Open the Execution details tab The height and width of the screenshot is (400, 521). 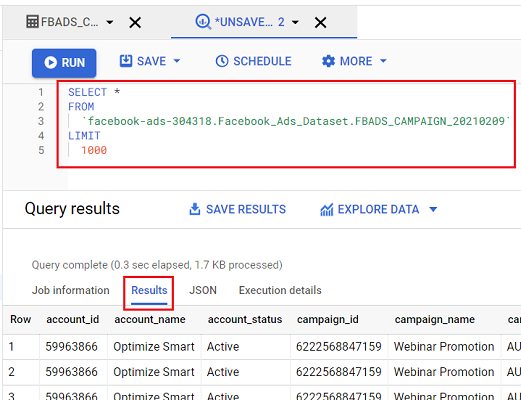pyautogui.click(x=280, y=290)
